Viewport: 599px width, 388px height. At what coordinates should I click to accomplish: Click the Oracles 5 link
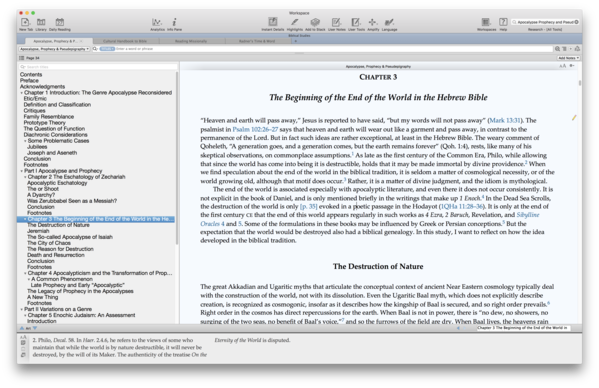pos(240,223)
